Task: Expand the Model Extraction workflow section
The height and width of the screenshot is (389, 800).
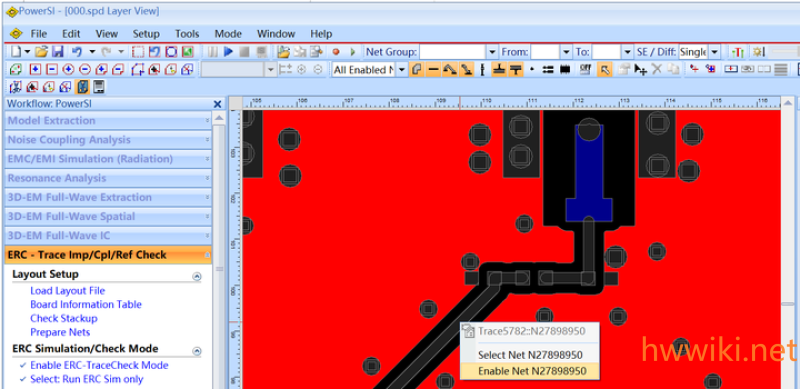Action: tap(108, 120)
